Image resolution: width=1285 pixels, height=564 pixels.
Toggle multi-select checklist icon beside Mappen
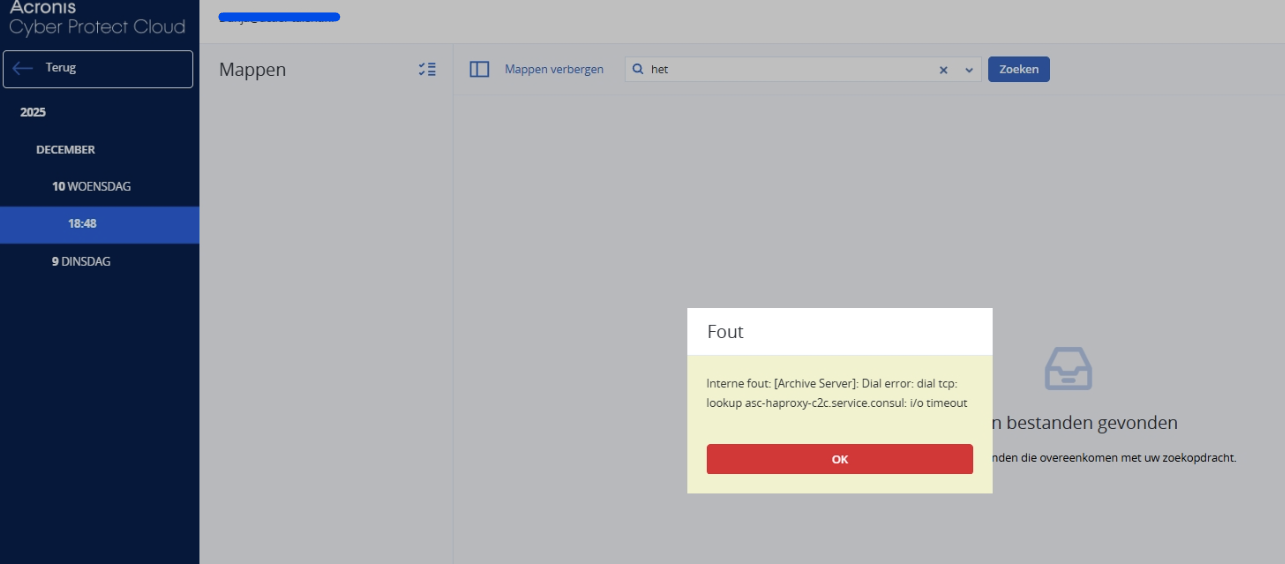tap(427, 70)
